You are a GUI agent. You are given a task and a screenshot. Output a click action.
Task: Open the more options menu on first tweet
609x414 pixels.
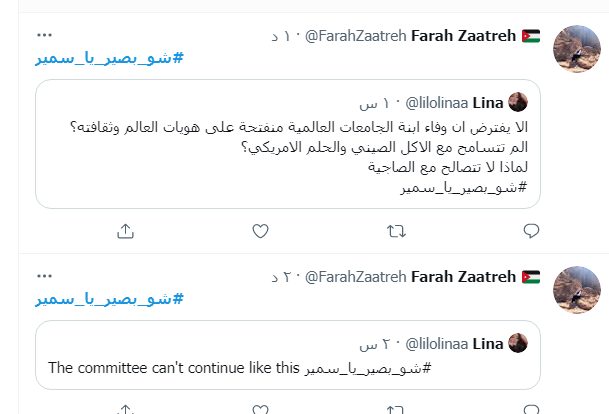tap(46, 36)
